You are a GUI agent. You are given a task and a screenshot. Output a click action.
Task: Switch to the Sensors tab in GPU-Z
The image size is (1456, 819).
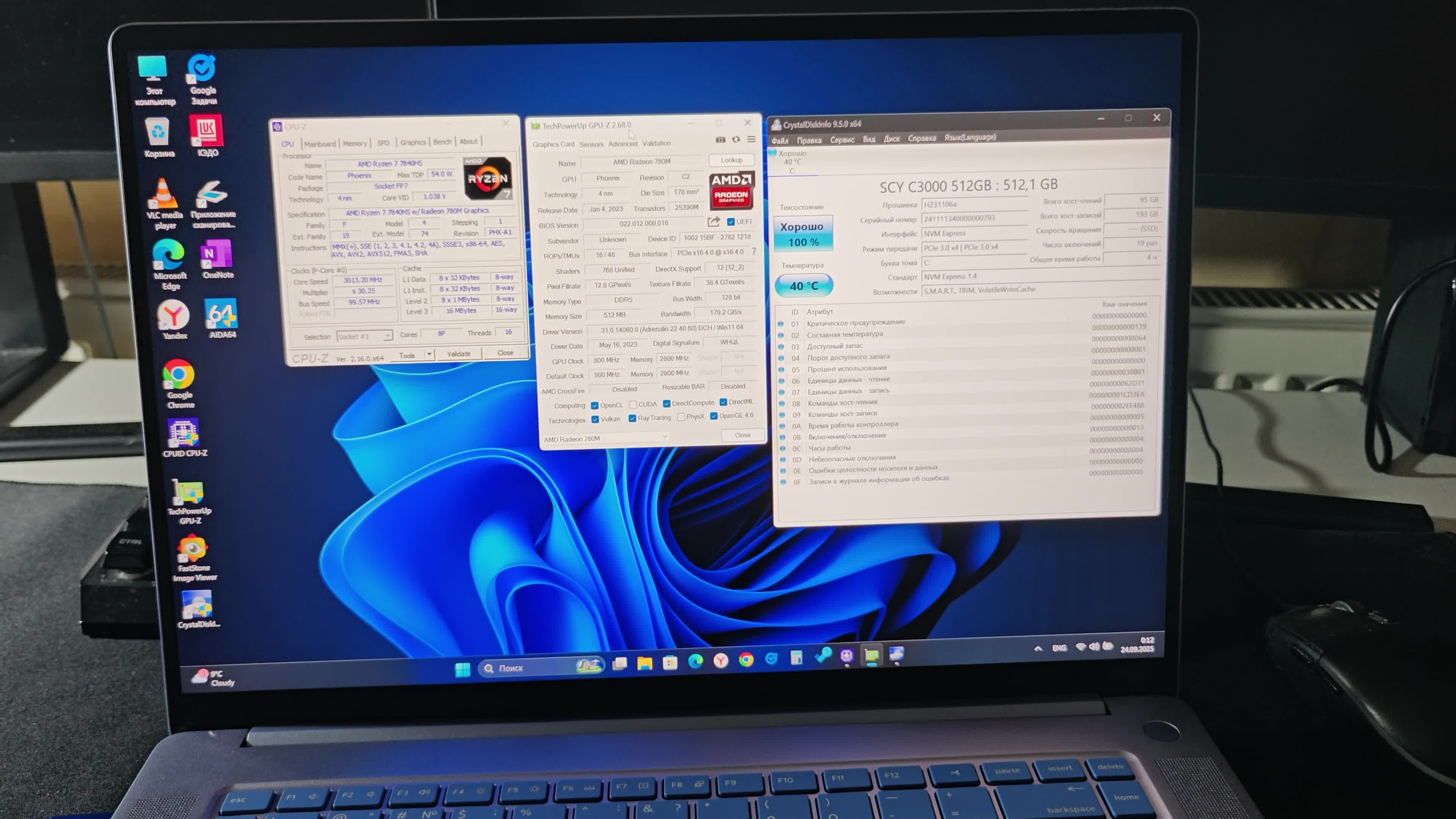(x=591, y=145)
